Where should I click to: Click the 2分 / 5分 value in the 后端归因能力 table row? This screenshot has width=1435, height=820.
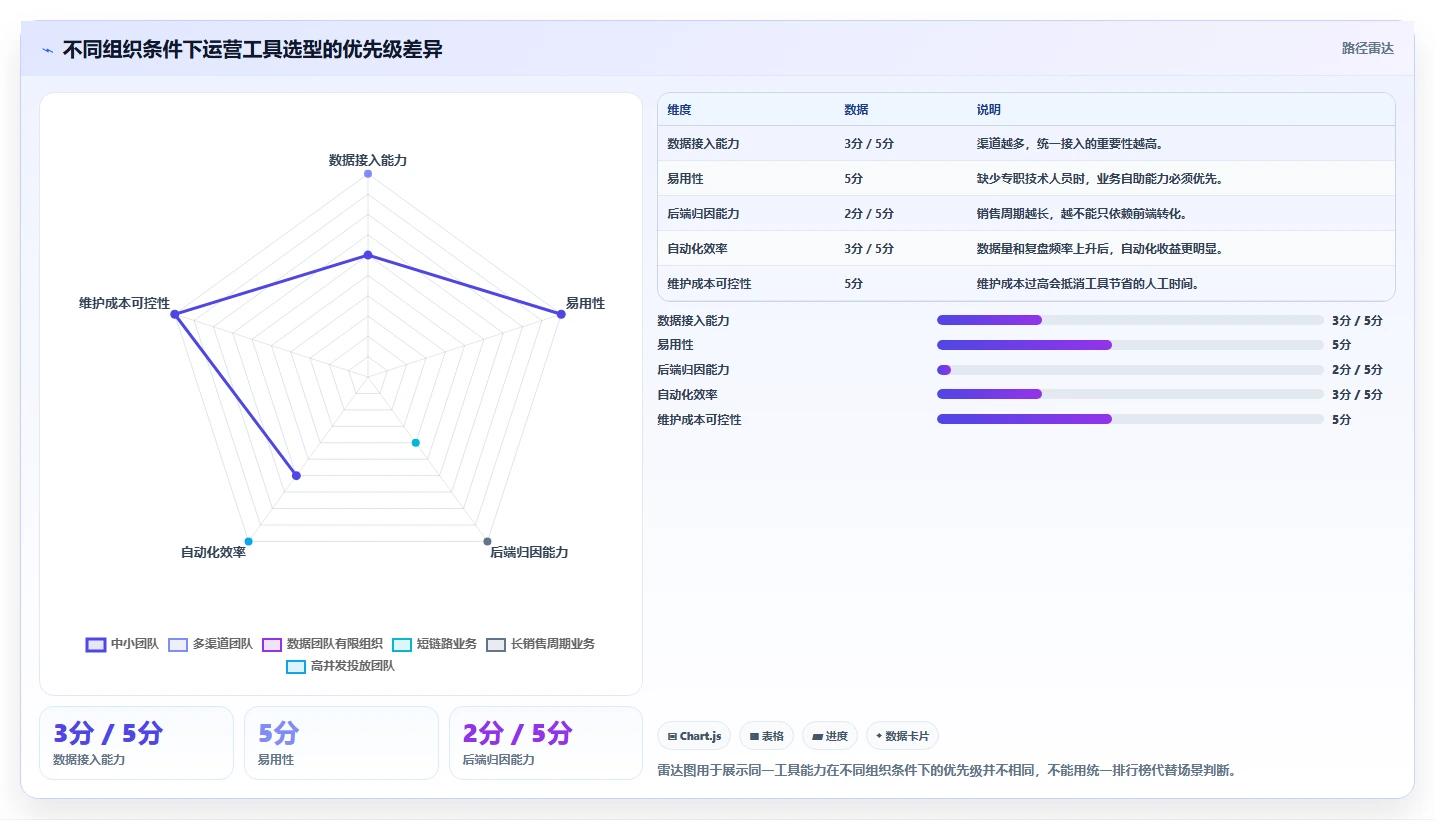coord(869,214)
